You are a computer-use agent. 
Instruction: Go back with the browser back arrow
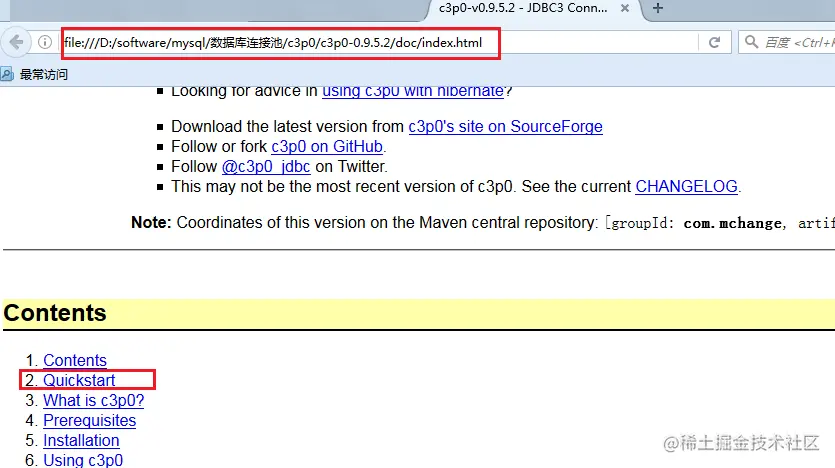click(17, 42)
